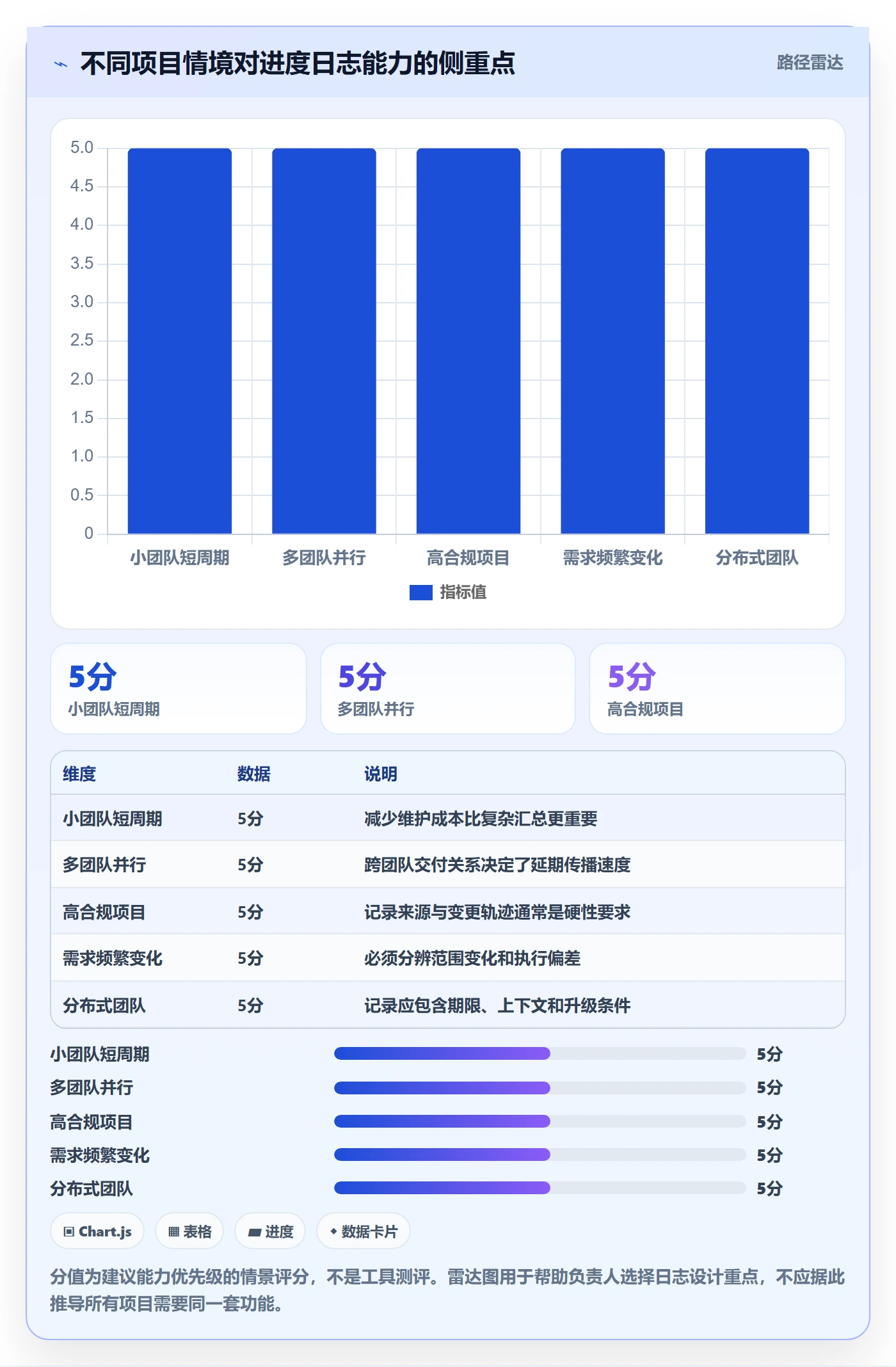Click the 路径雷达 label in header
This screenshot has width=896, height=1367.
click(x=810, y=63)
